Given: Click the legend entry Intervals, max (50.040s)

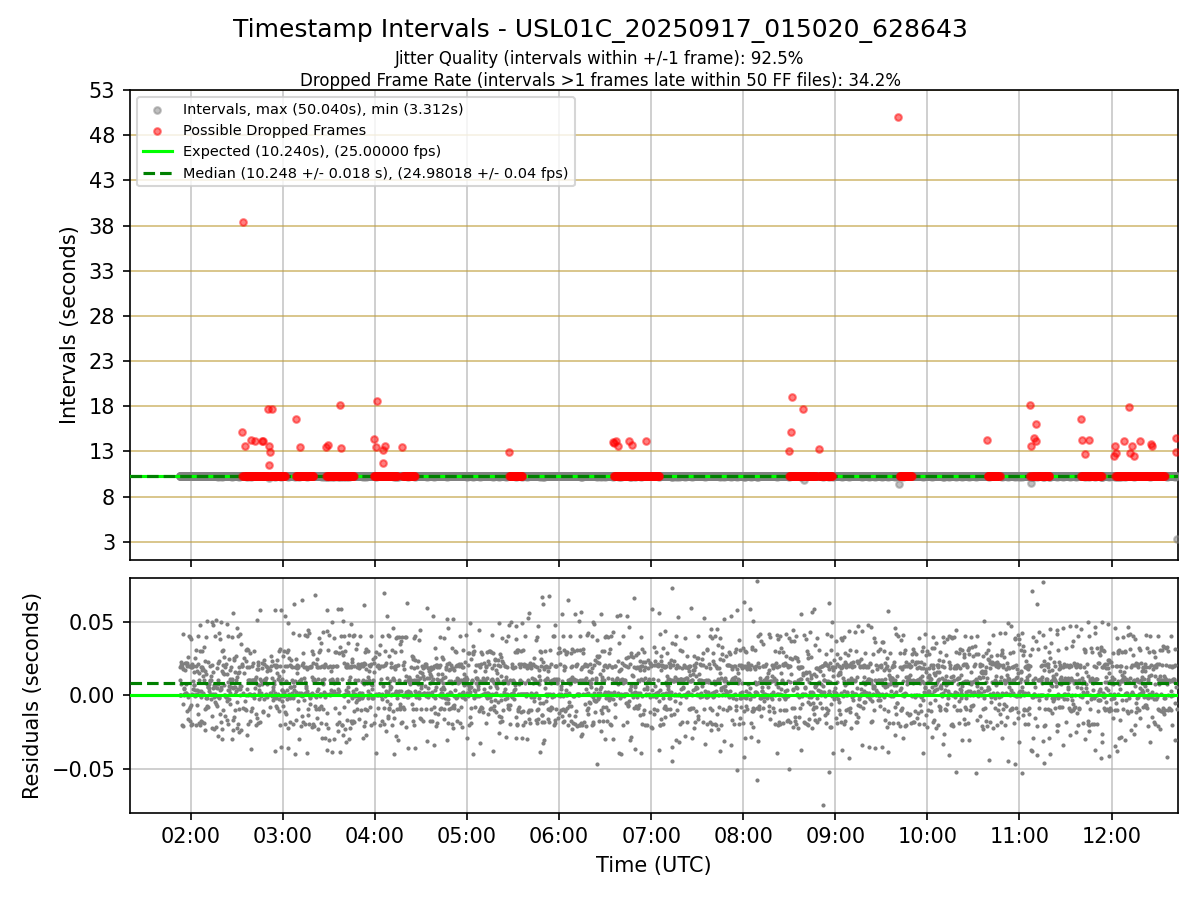Looking at the screenshot, I should click(323, 108).
